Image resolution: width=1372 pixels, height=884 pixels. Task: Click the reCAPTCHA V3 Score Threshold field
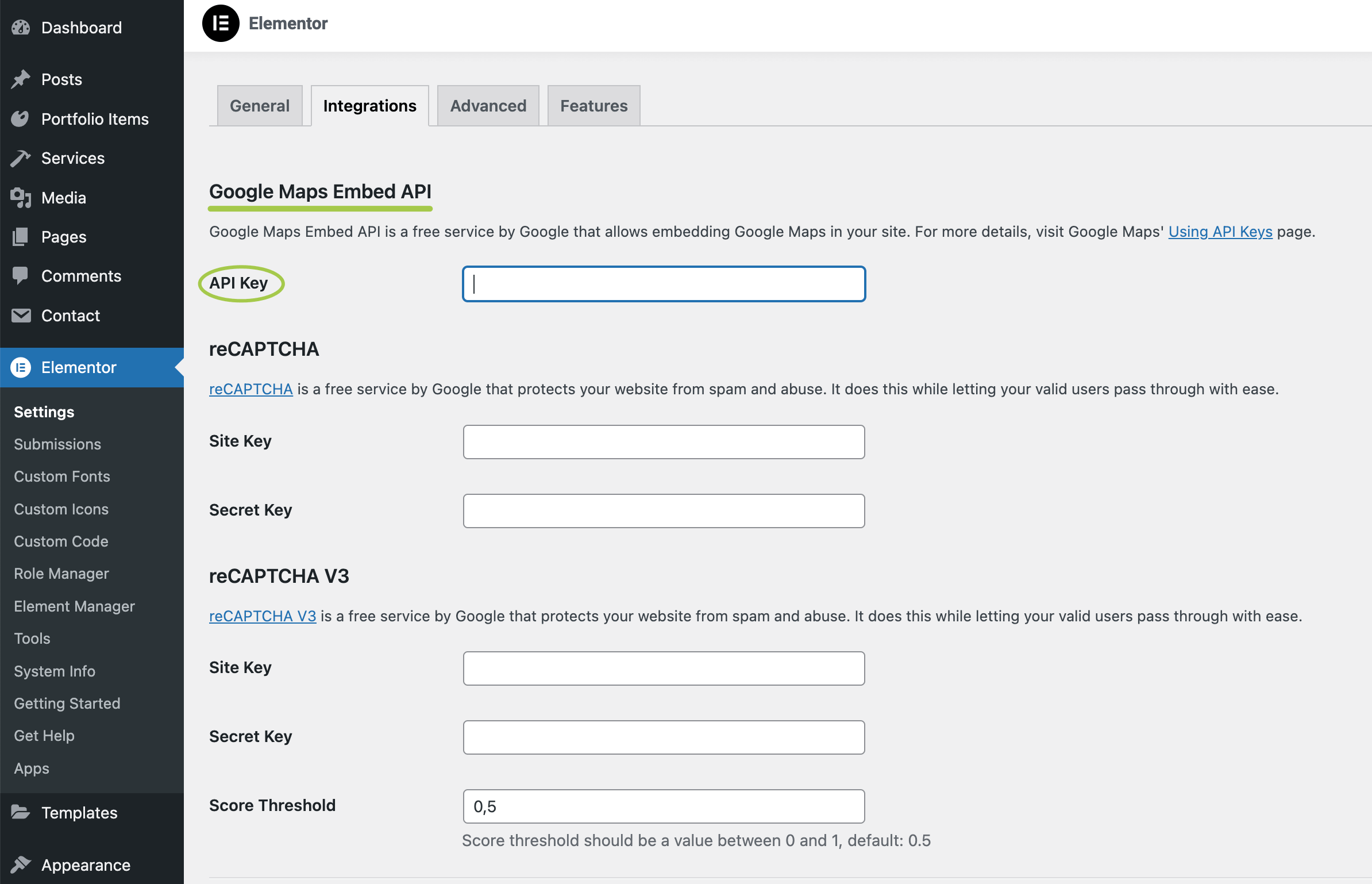click(x=664, y=806)
